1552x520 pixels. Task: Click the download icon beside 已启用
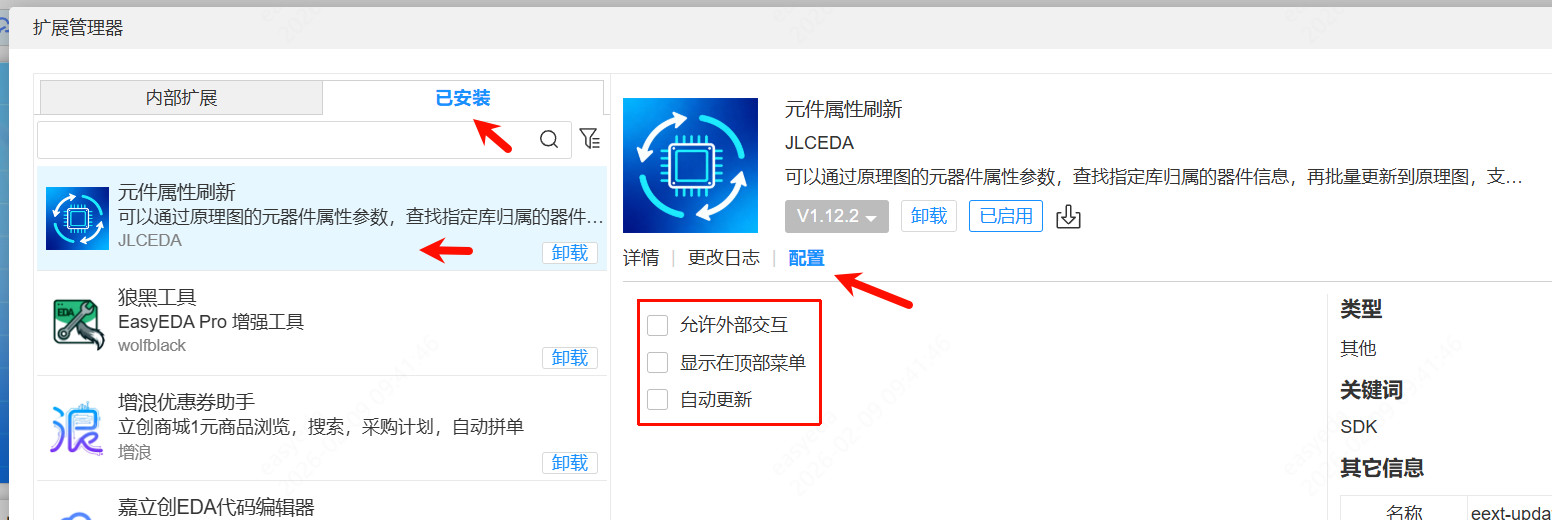point(1069,216)
